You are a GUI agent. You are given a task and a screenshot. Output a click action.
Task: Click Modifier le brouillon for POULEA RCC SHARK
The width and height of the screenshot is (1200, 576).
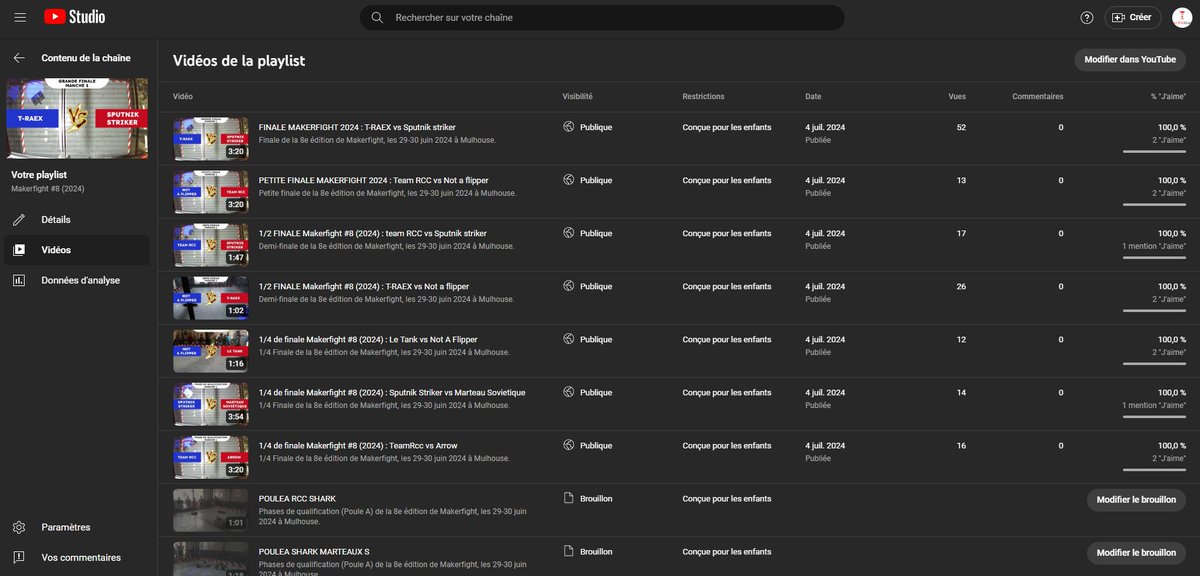1136,499
